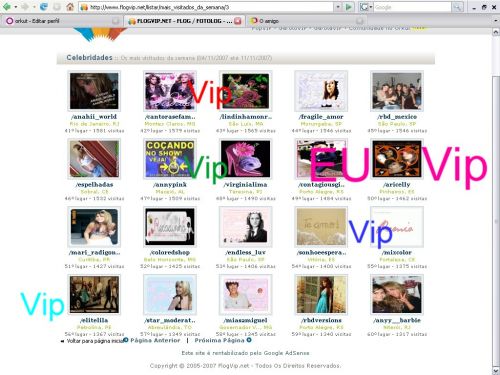The image size is (500, 375).
Task: Open the COÇANDO NO SHOW thumbnail
Action: click(170, 158)
